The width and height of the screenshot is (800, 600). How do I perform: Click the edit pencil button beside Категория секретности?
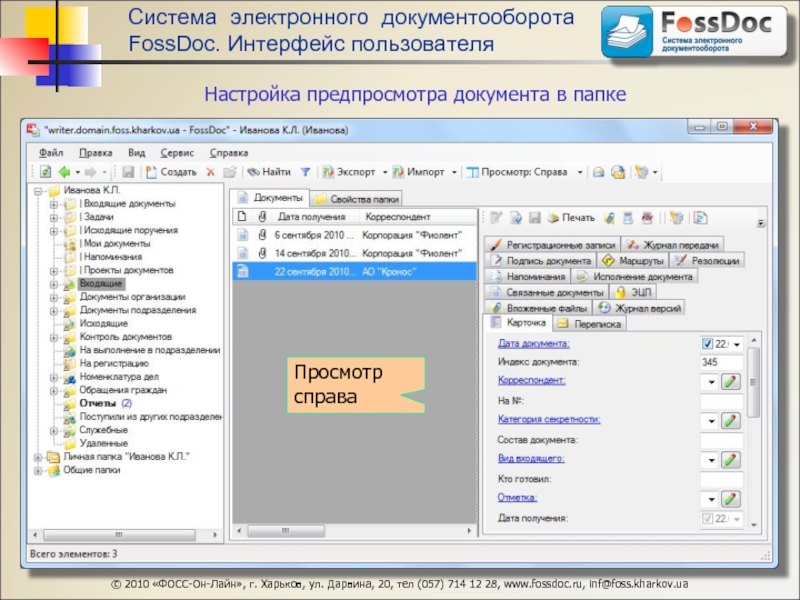click(731, 420)
